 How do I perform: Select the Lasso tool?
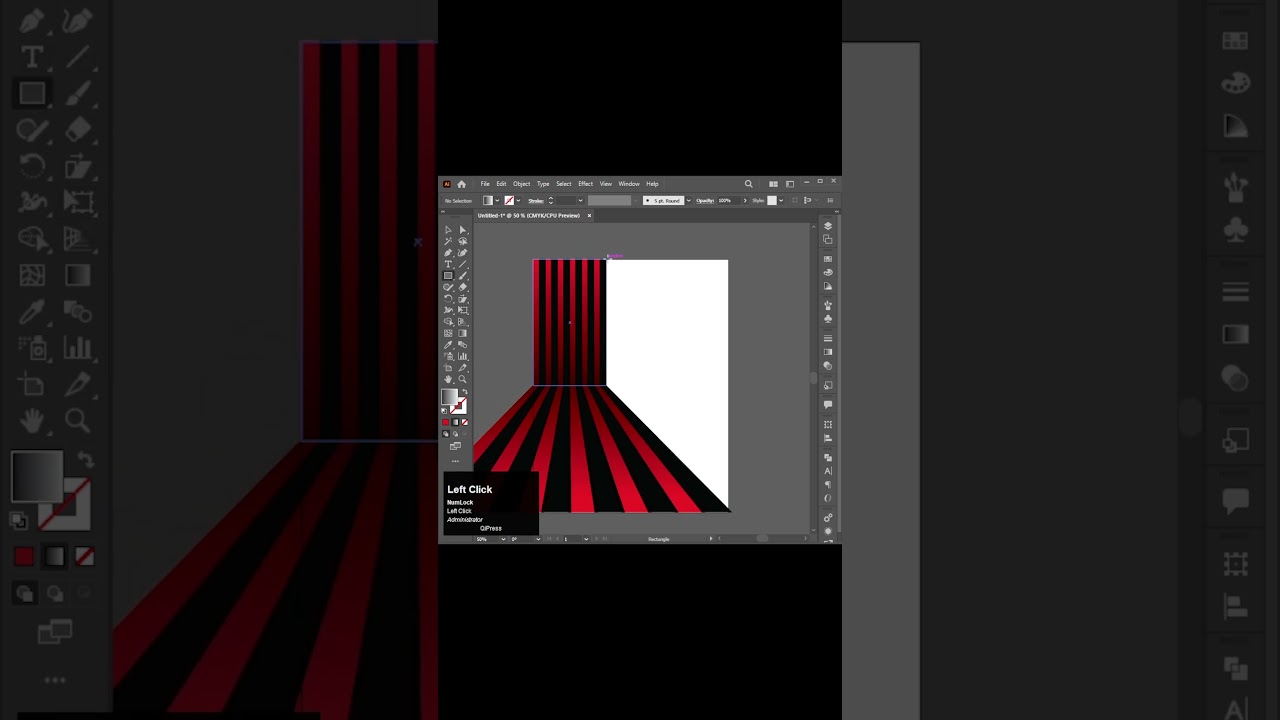pyautogui.click(x=463, y=241)
